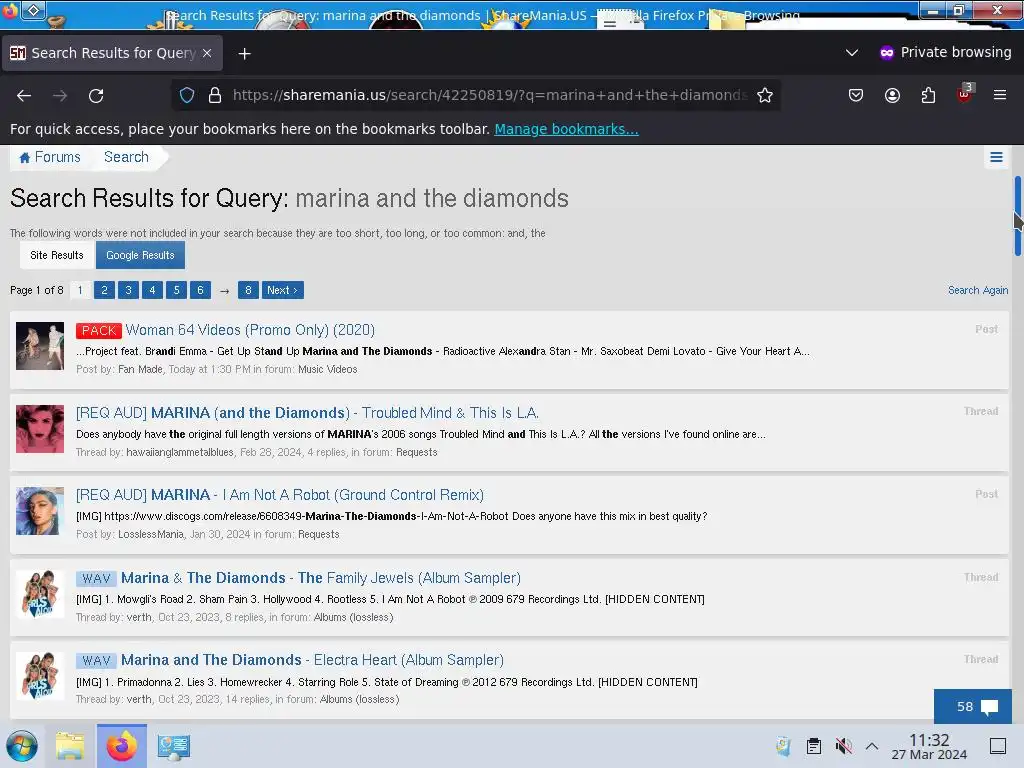Image resolution: width=1024 pixels, height=768 pixels.
Task: Bookmark this page with the star
Action: pos(765,95)
